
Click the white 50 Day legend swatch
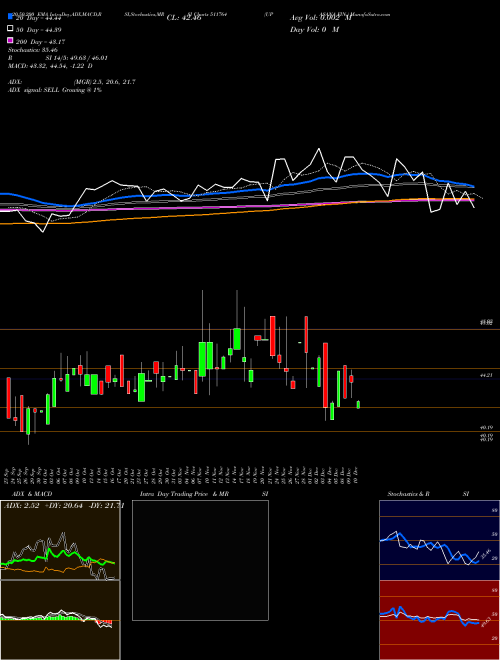pos(11,29)
